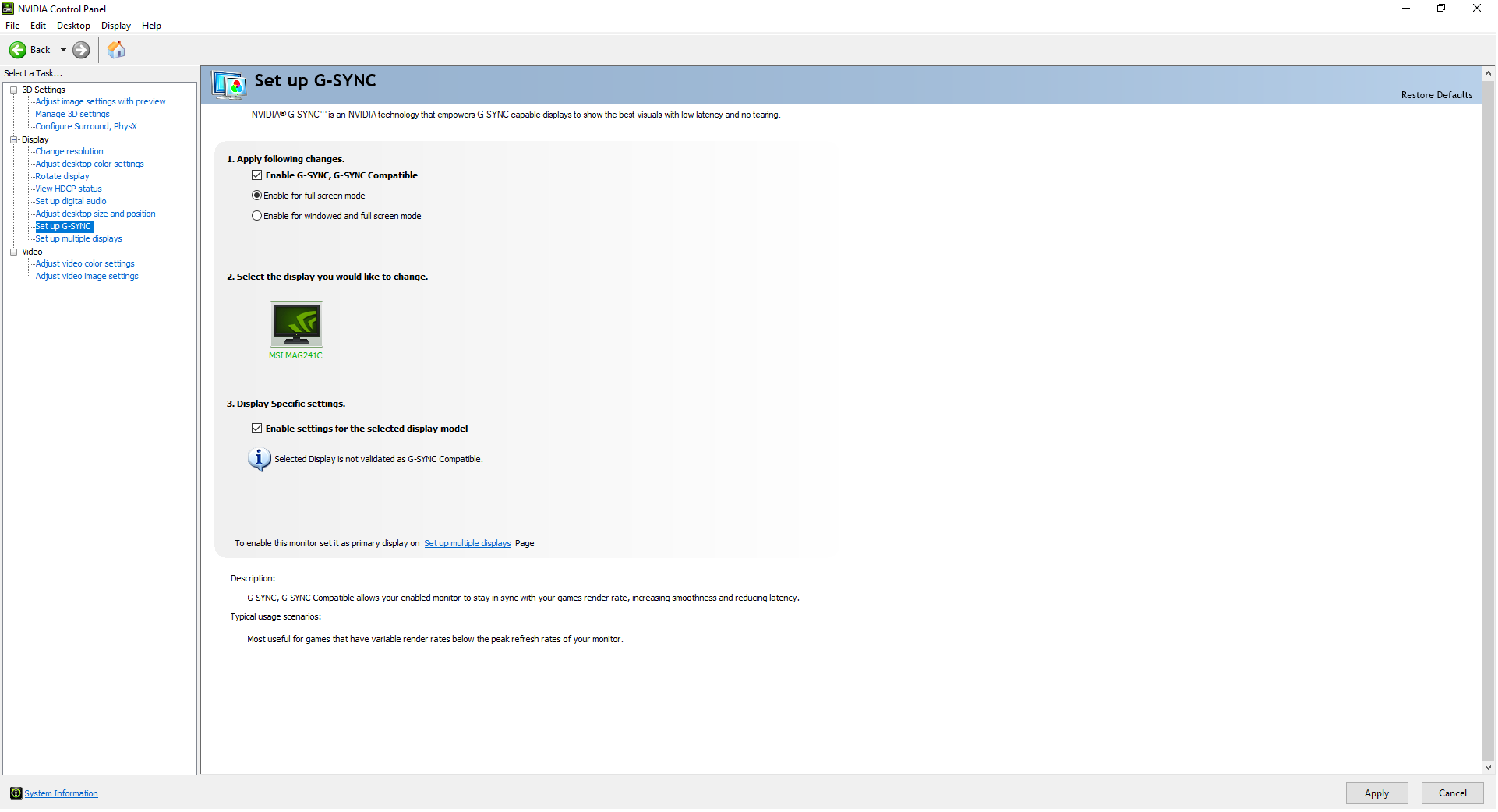Open the Edit menu

tap(38, 26)
